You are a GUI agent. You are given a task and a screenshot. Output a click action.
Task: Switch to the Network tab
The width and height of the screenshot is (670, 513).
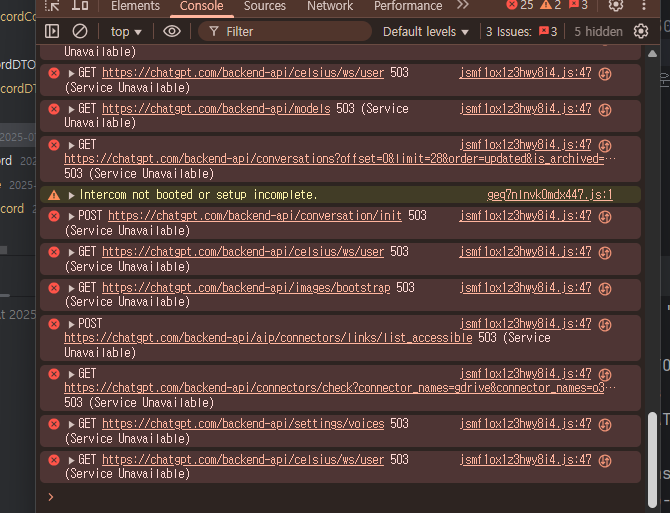coord(330,6)
